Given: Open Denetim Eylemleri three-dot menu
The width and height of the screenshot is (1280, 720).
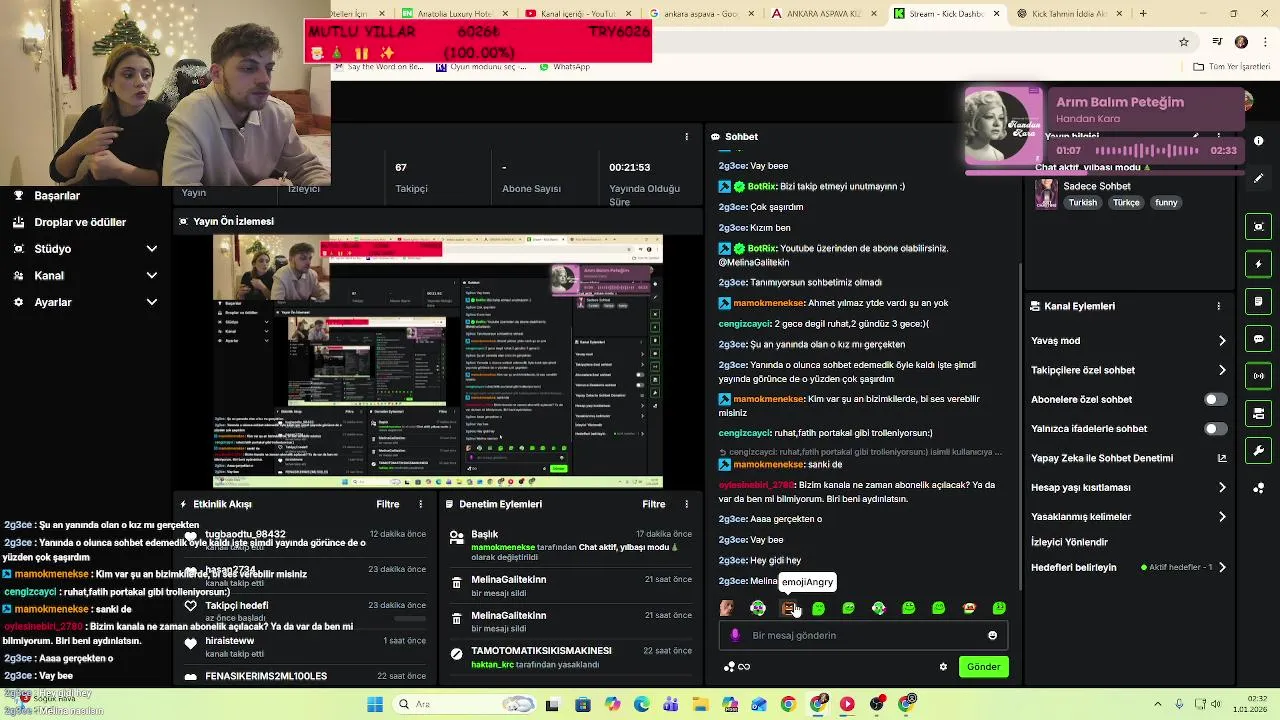Looking at the screenshot, I should tap(686, 504).
